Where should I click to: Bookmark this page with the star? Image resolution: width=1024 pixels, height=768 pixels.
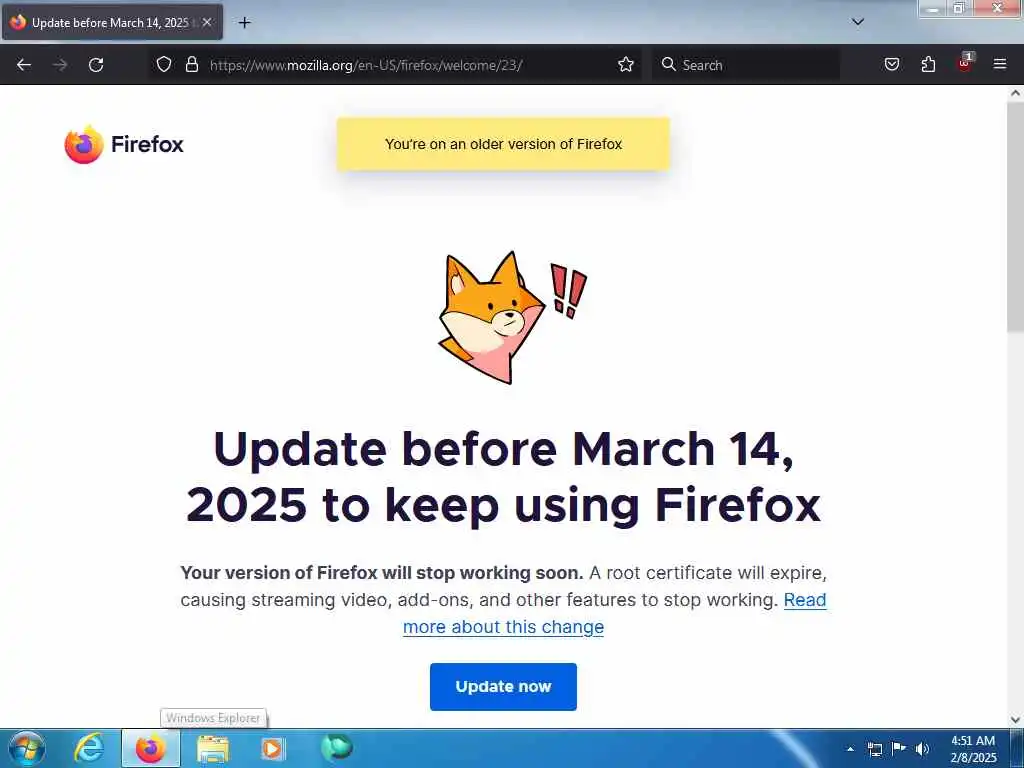click(626, 64)
